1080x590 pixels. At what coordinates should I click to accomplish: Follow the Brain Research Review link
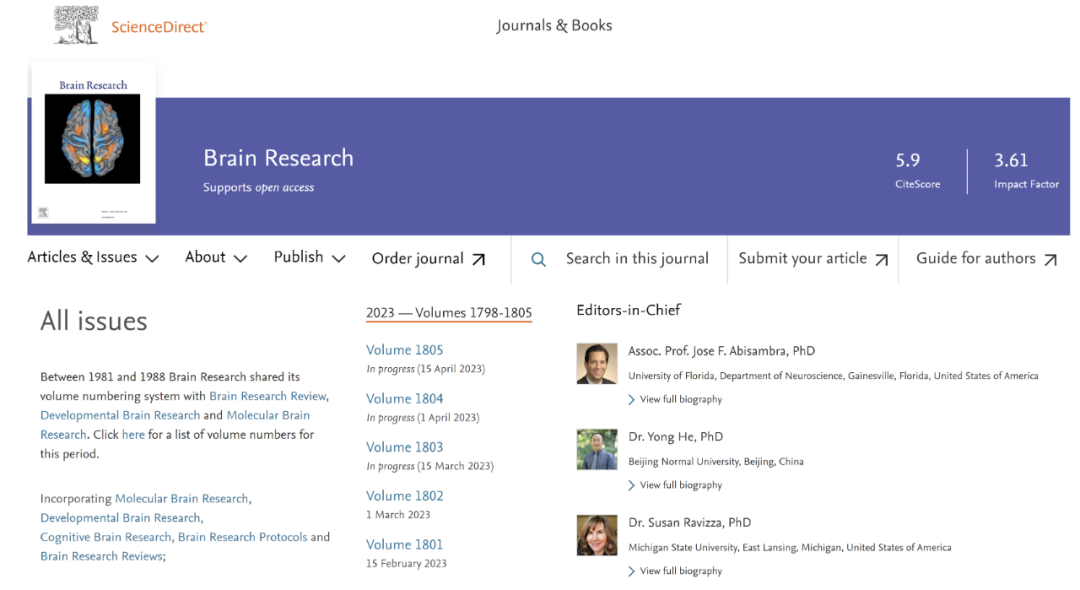click(267, 396)
